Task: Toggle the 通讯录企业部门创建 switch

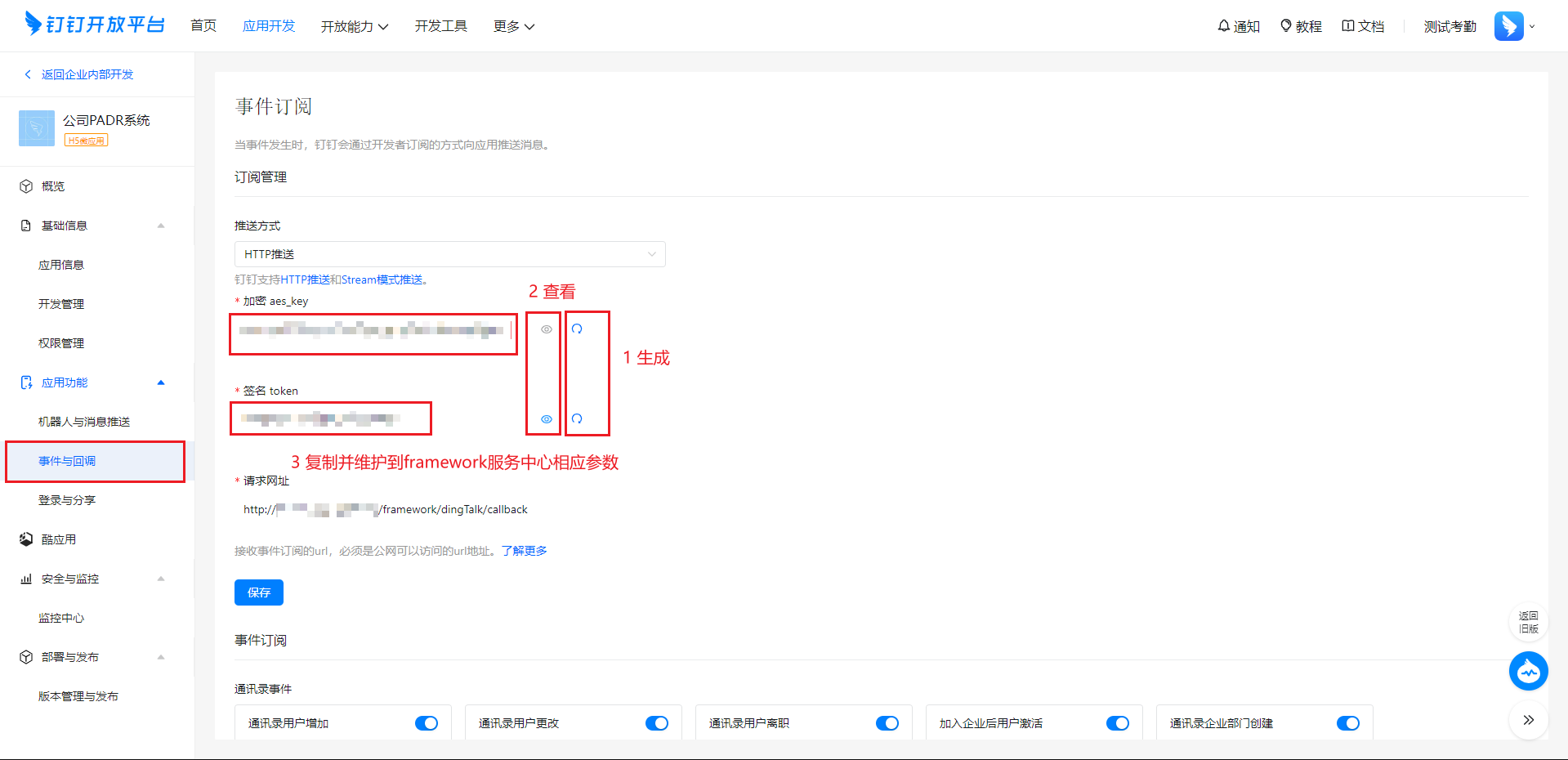Action: [1348, 723]
